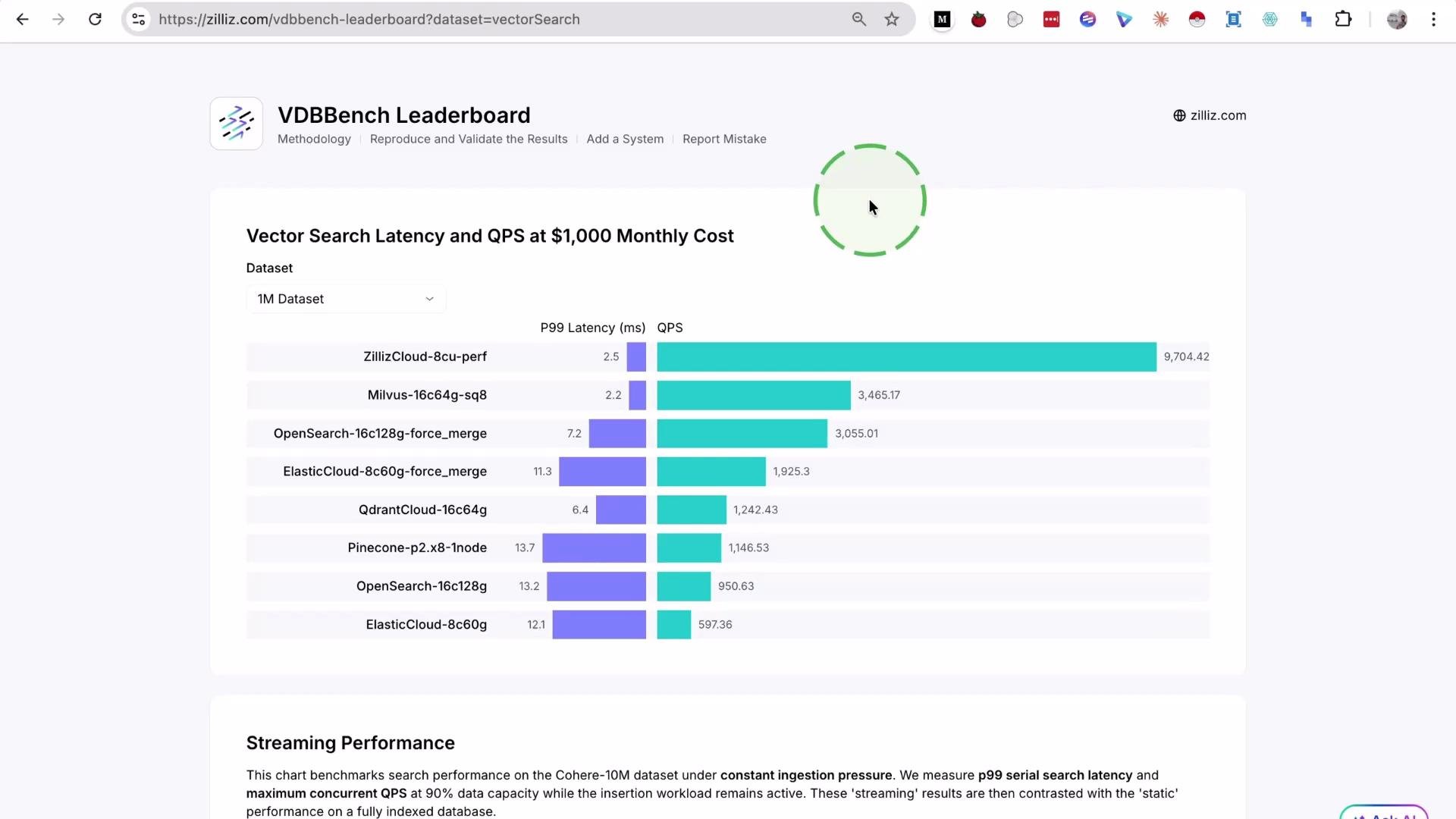Click the VDBBench Leaderboard title
1456x819 pixels.
point(404,115)
